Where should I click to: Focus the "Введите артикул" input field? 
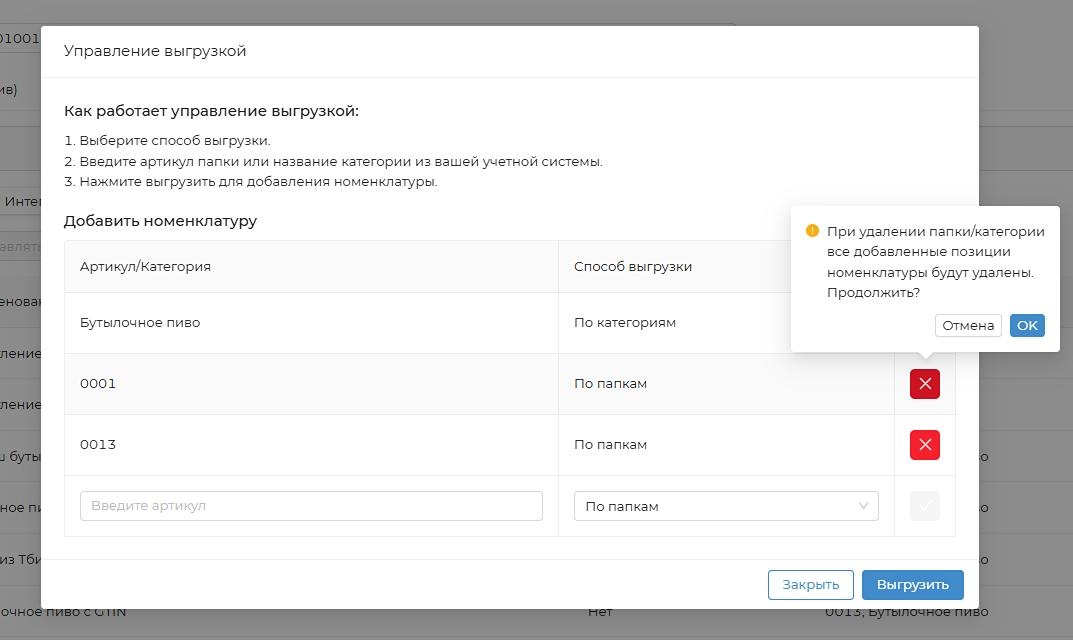(311, 506)
